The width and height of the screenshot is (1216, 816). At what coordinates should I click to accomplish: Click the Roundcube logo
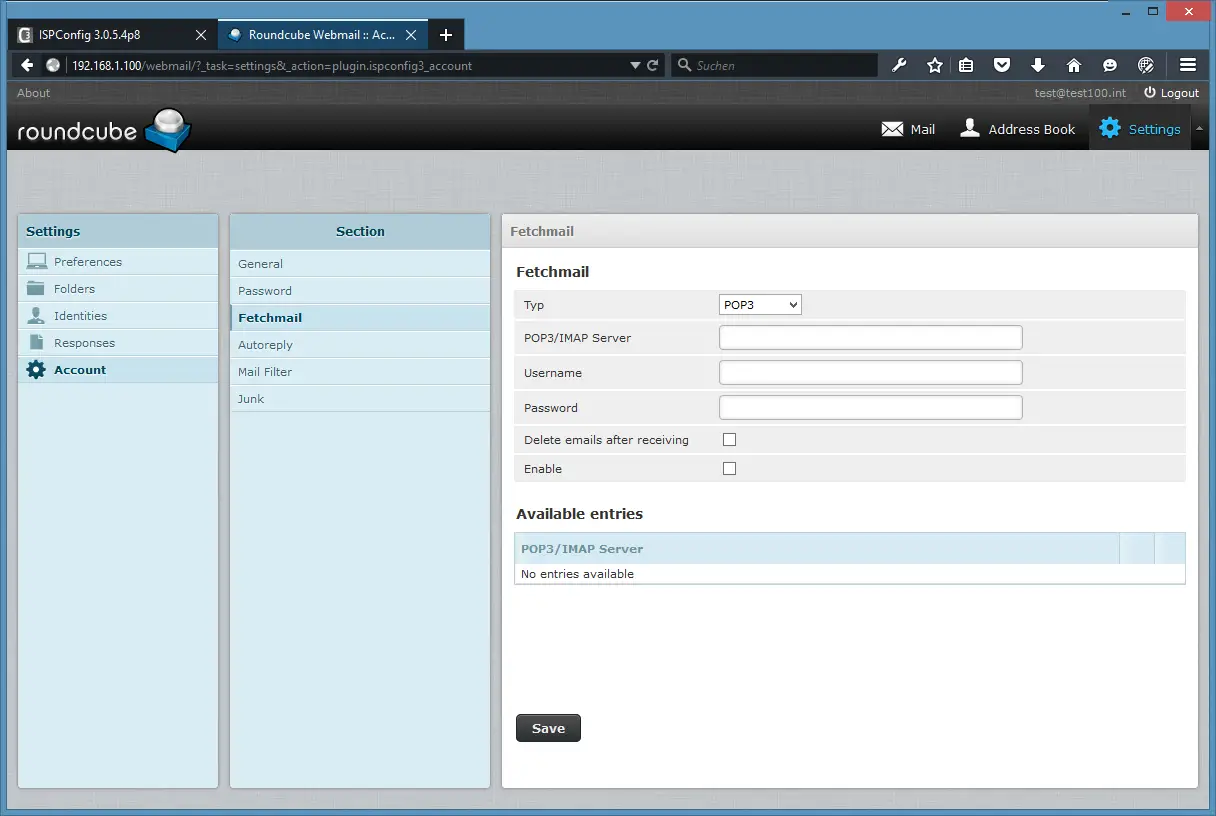coord(104,130)
